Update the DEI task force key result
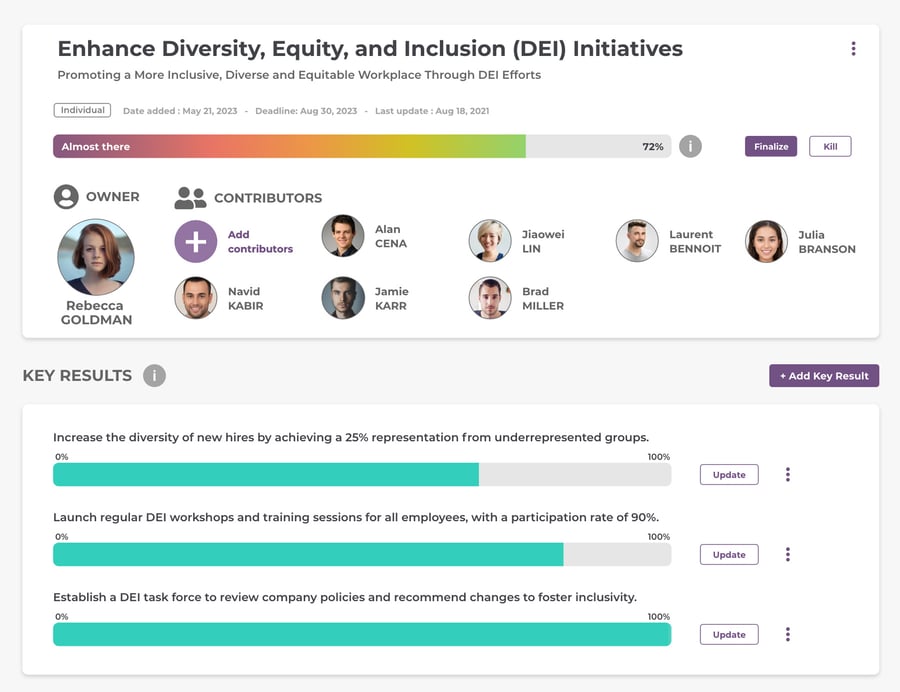Screen dimensions: 900x692 click(x=728, y=634)
